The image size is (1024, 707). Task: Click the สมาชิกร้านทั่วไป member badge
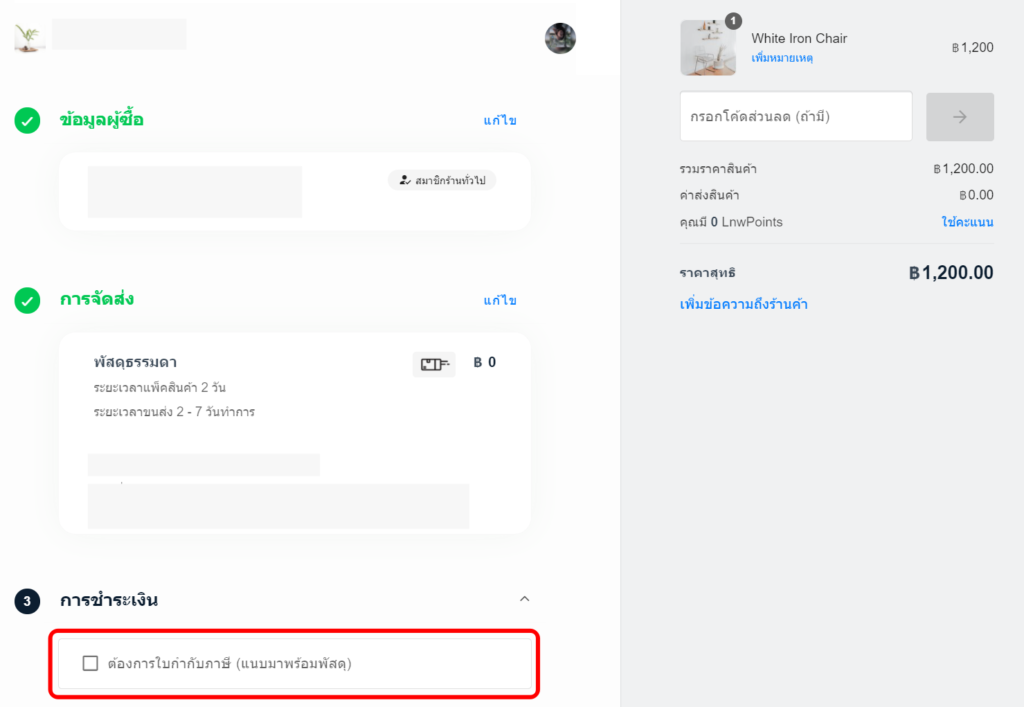pos(442,181)
